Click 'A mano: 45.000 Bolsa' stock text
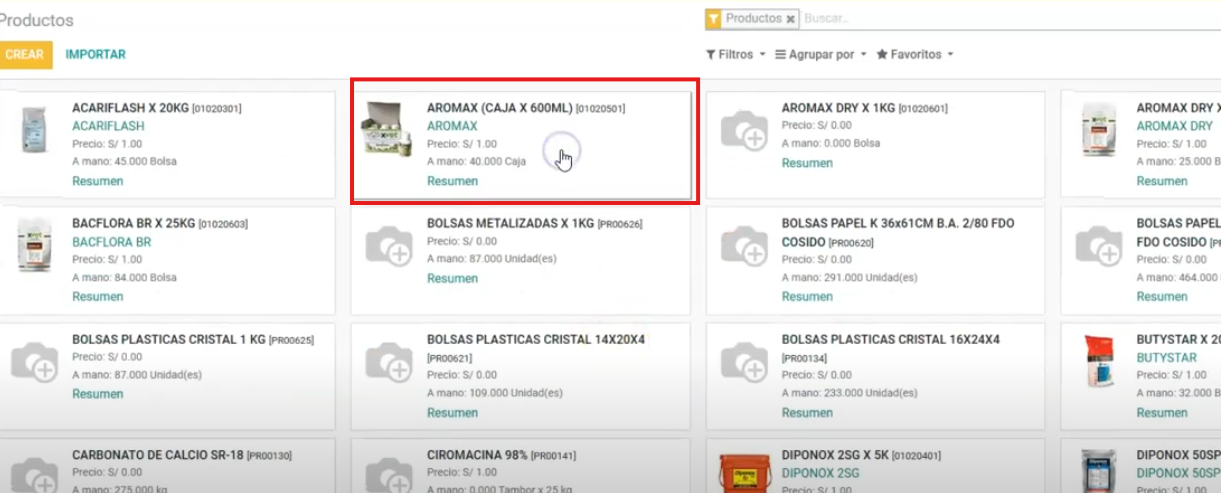Viewport: 1221px width, 493px height. coord(124,162)
